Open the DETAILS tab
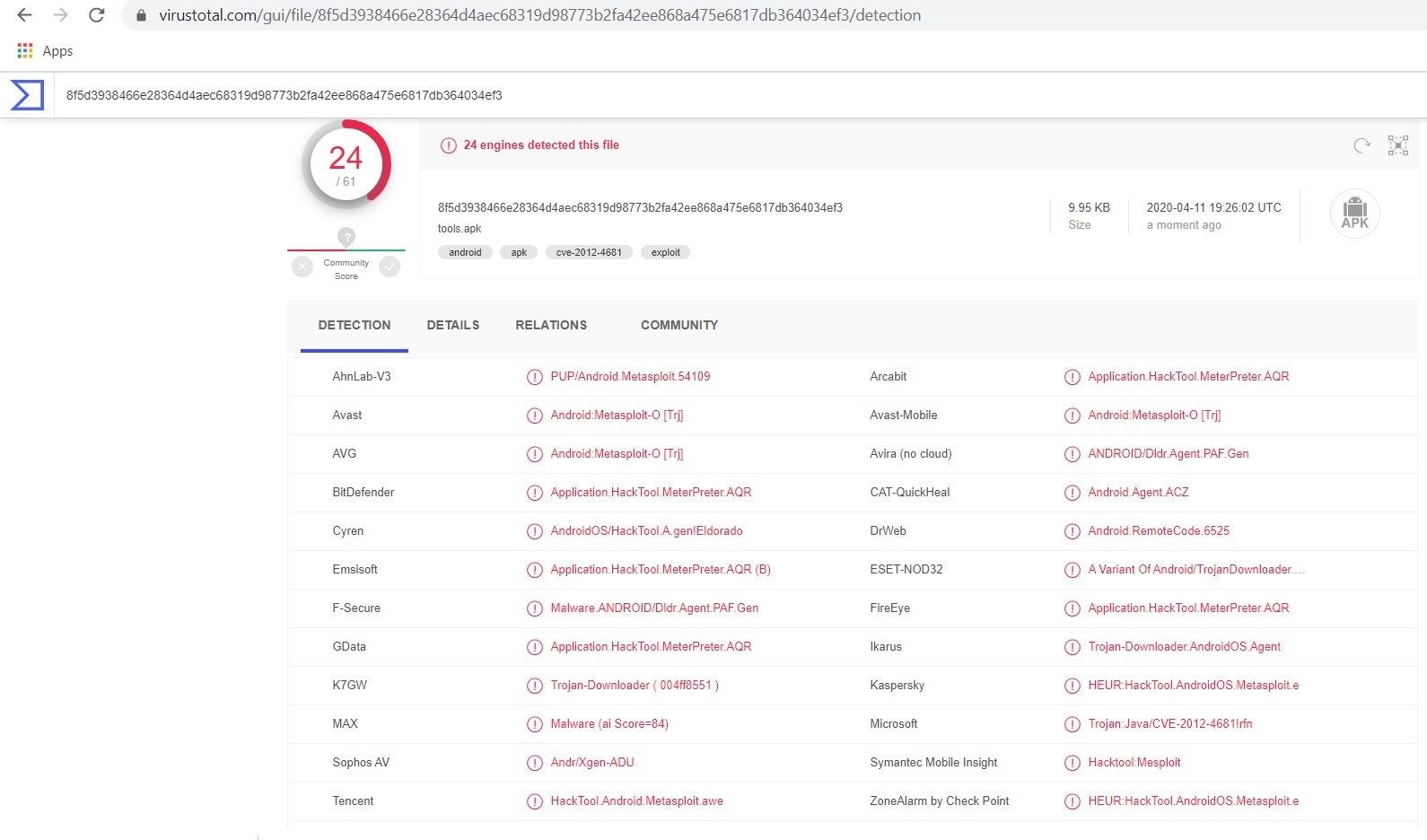 click(453, 325)
